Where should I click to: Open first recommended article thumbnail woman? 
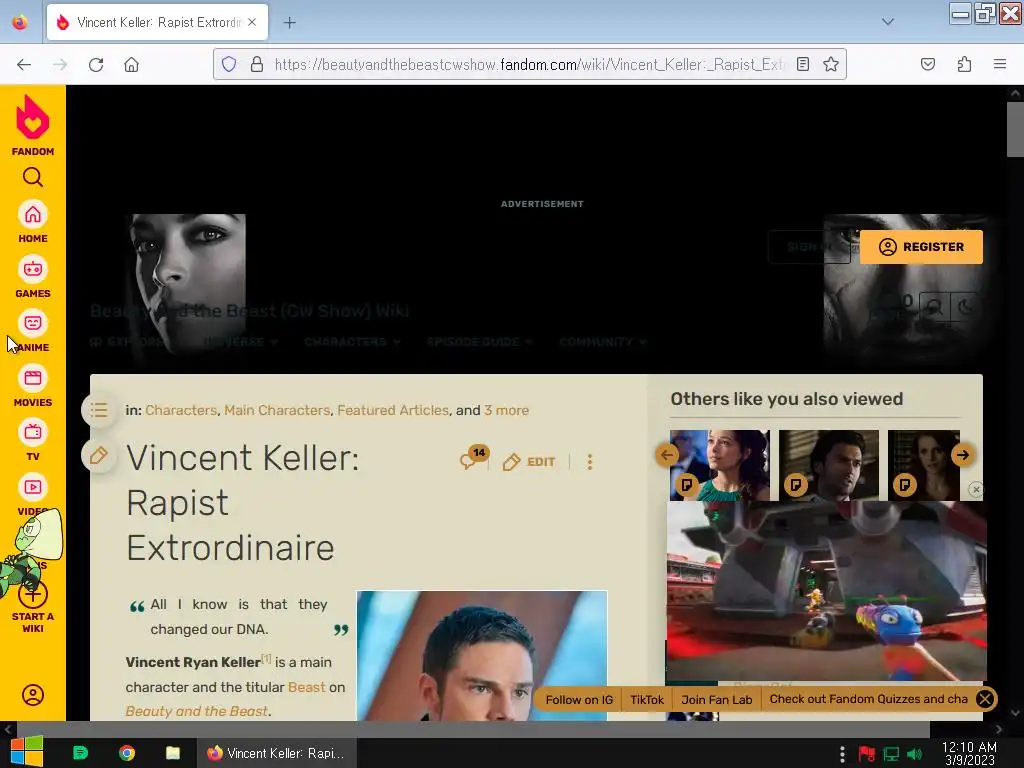[720, 465]
